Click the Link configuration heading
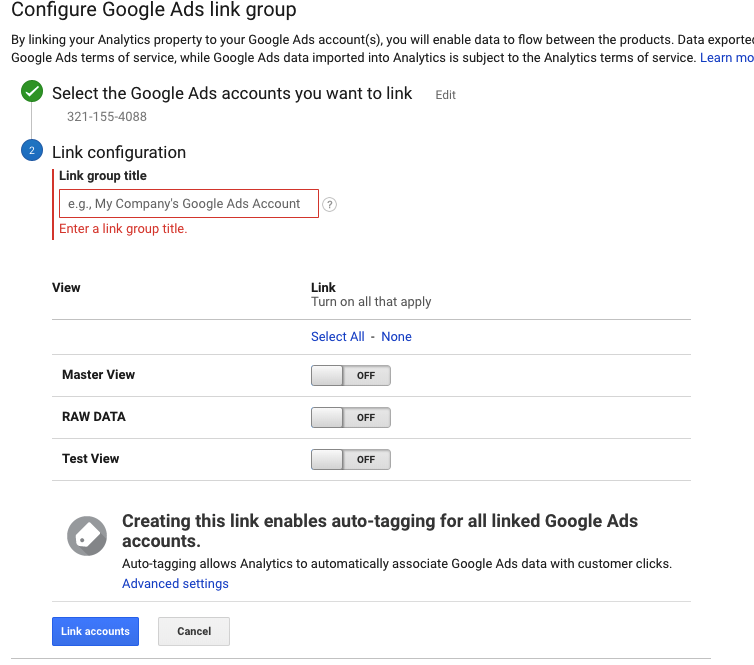This screenshot has height=665, width=754. [119, 152]
